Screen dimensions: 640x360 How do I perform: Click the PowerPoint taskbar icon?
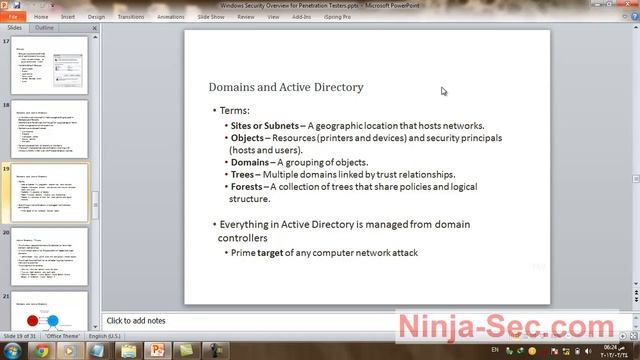tap(157, 351)
